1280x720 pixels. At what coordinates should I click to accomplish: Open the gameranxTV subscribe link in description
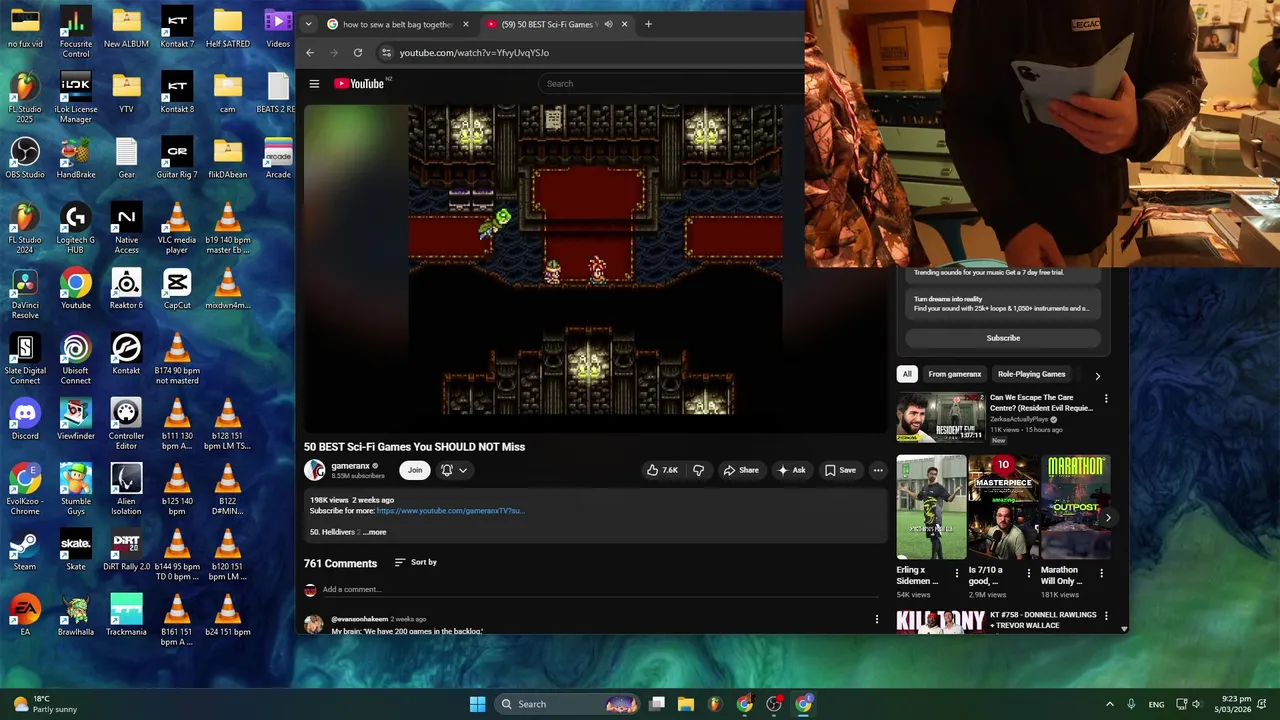pyautogui.click(x=450, y=511)
